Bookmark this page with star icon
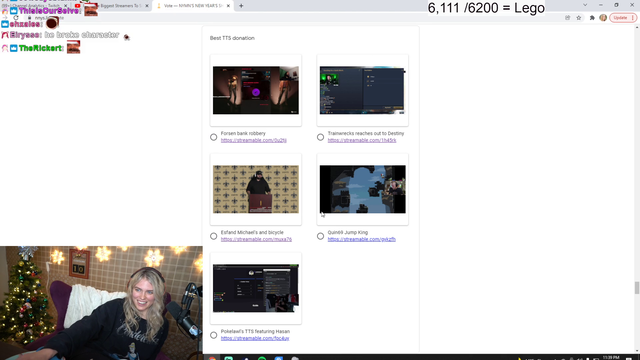The height and width of the screenshot is (360, 640). (x=579, y=18)
